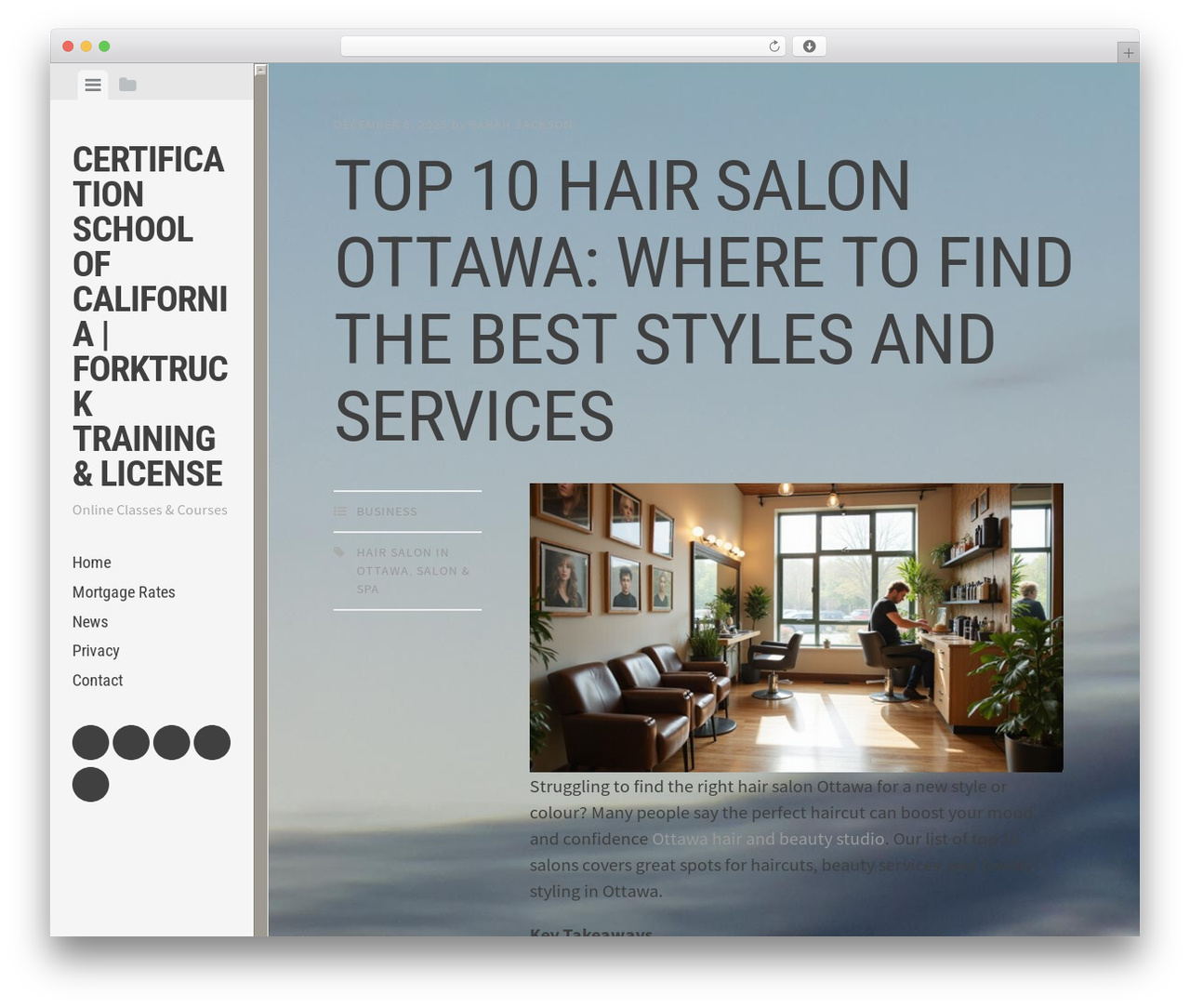Screen dimensions: 1190x1008
Task: Open the Business category link
Action: pos(387,511)
